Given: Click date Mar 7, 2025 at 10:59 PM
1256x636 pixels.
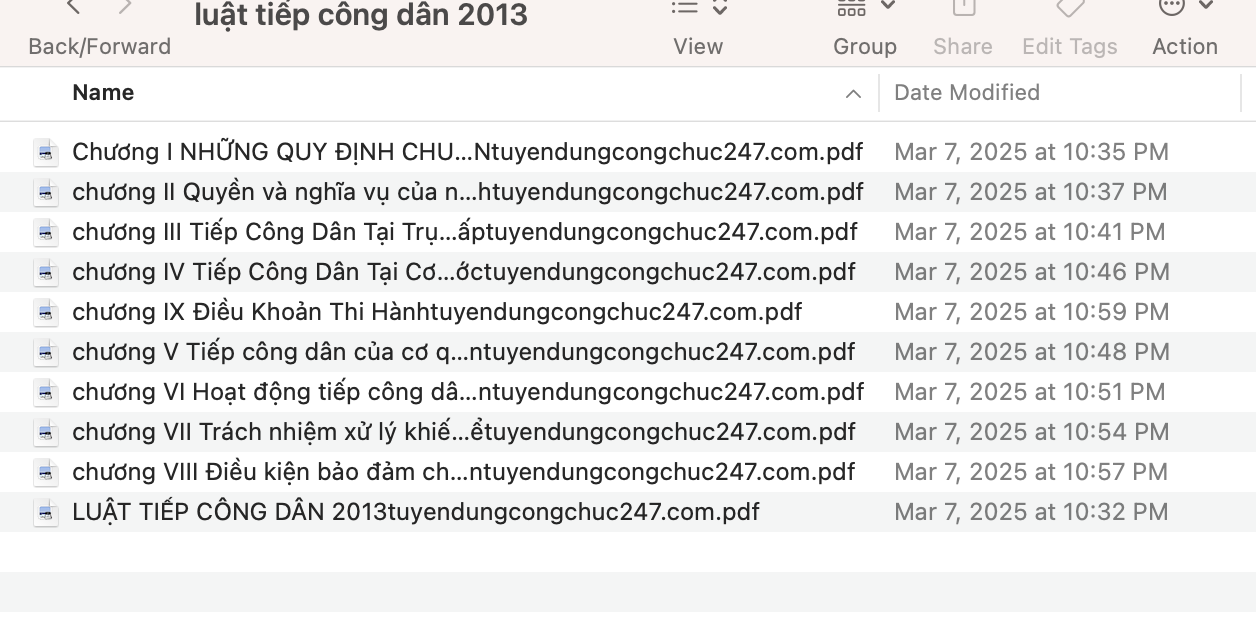Looking at the screenshot, I should point(1031,312).
